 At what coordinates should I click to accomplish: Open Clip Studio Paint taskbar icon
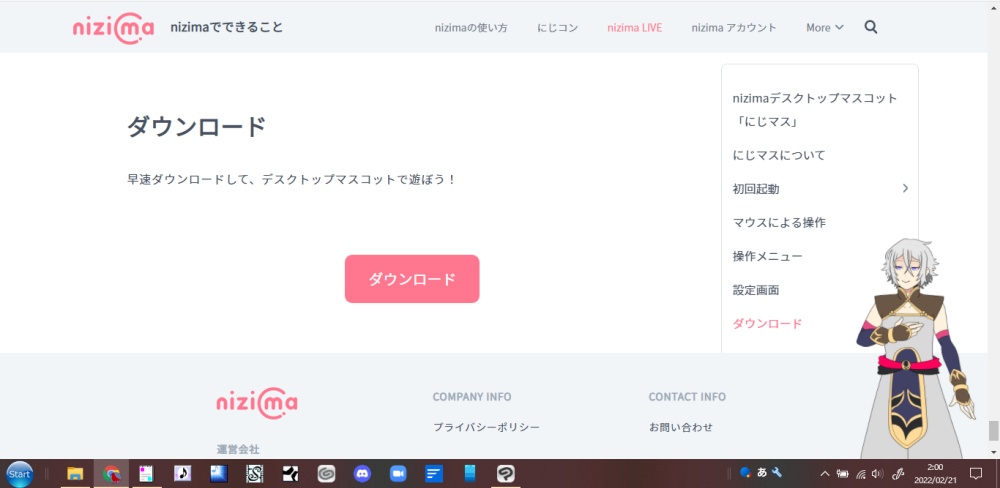[x=506, y=473]
